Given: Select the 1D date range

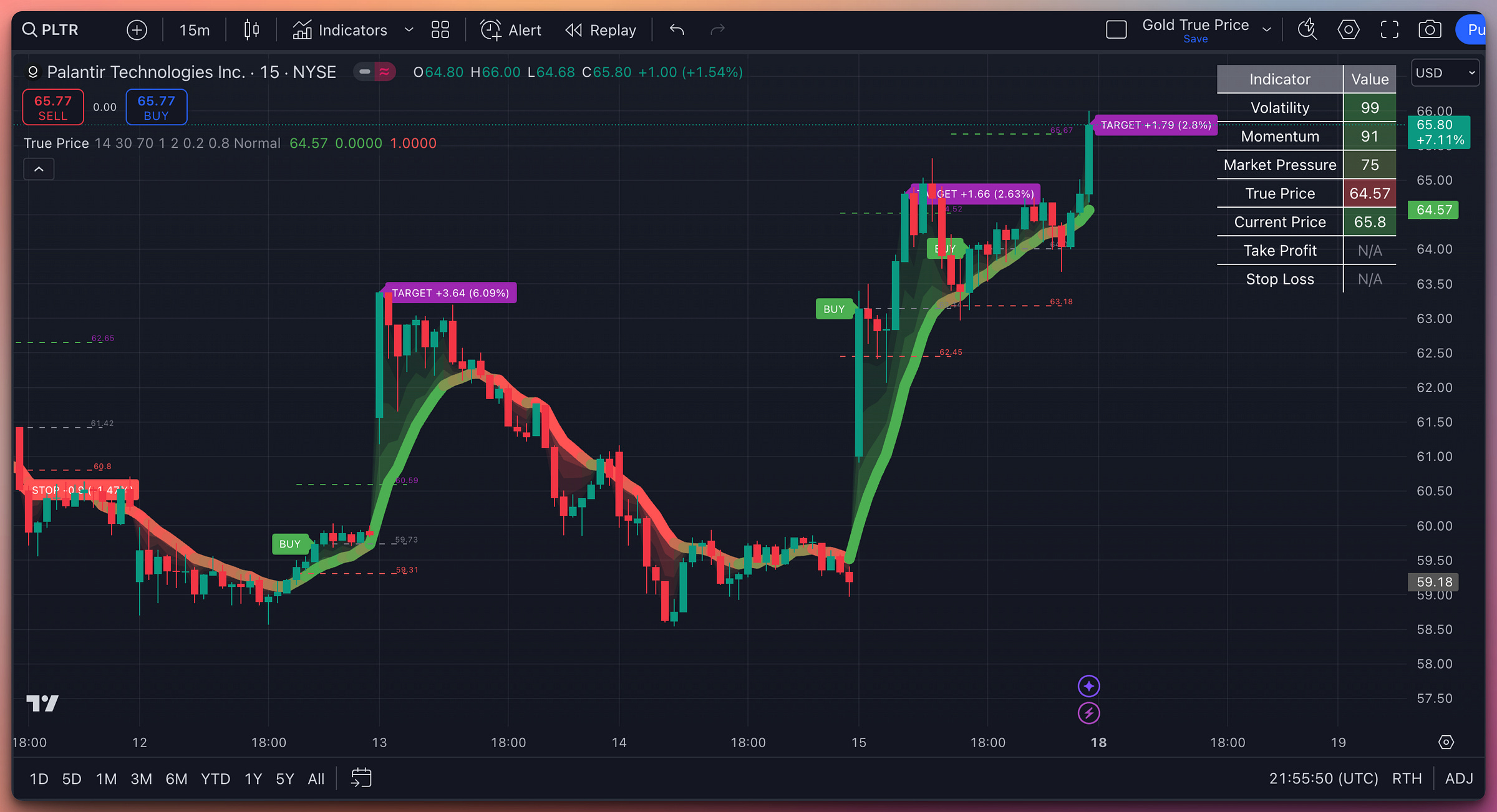Looking at the screenshot, I should click(39, 778).
